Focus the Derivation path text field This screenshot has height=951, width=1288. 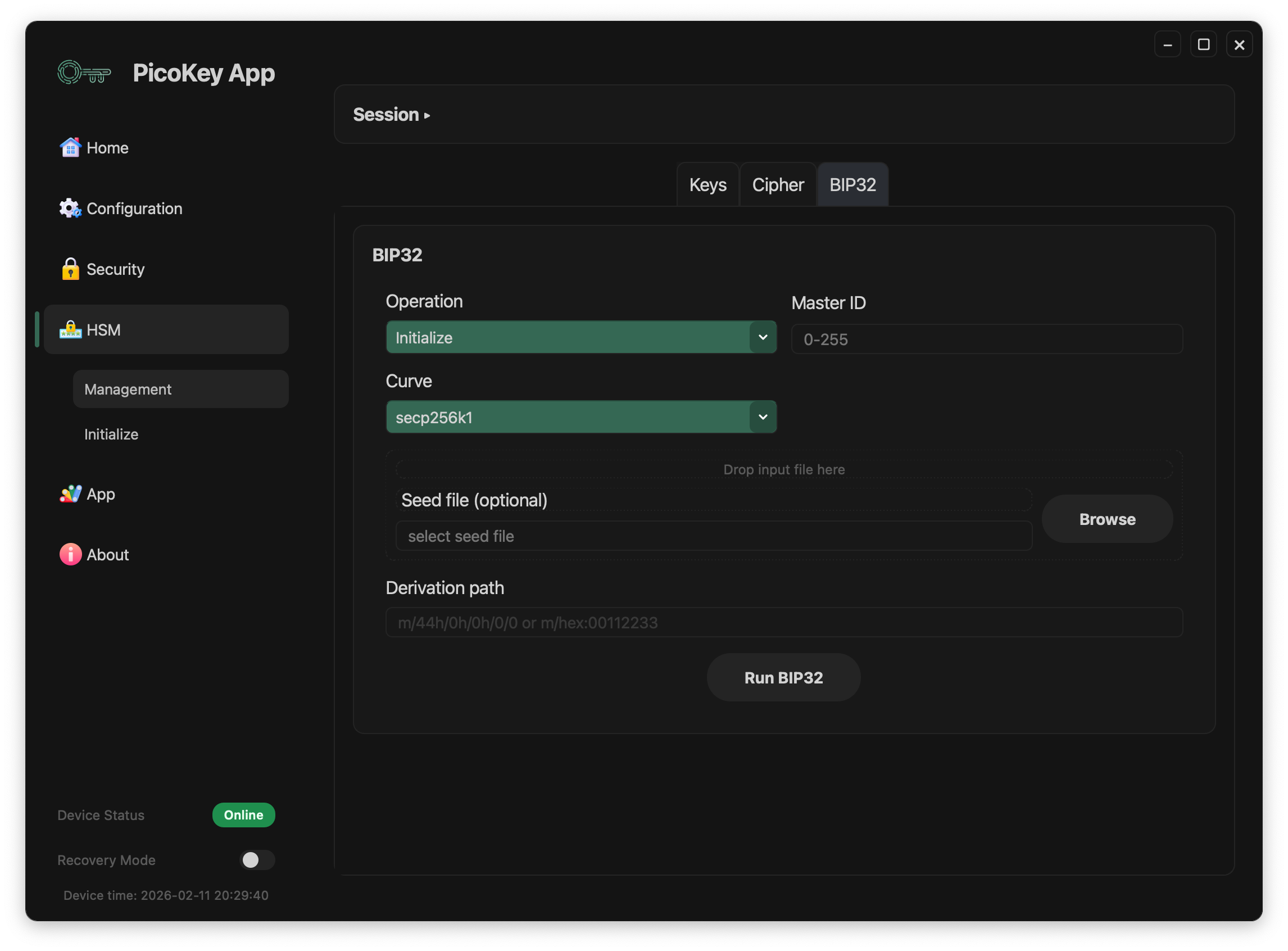click(784, 622)
